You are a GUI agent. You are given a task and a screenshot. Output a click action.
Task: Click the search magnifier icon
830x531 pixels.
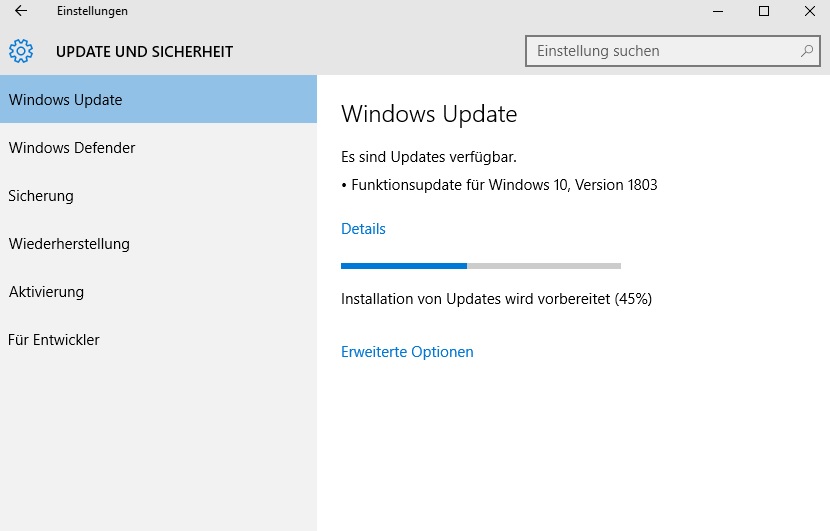(807, 51)
